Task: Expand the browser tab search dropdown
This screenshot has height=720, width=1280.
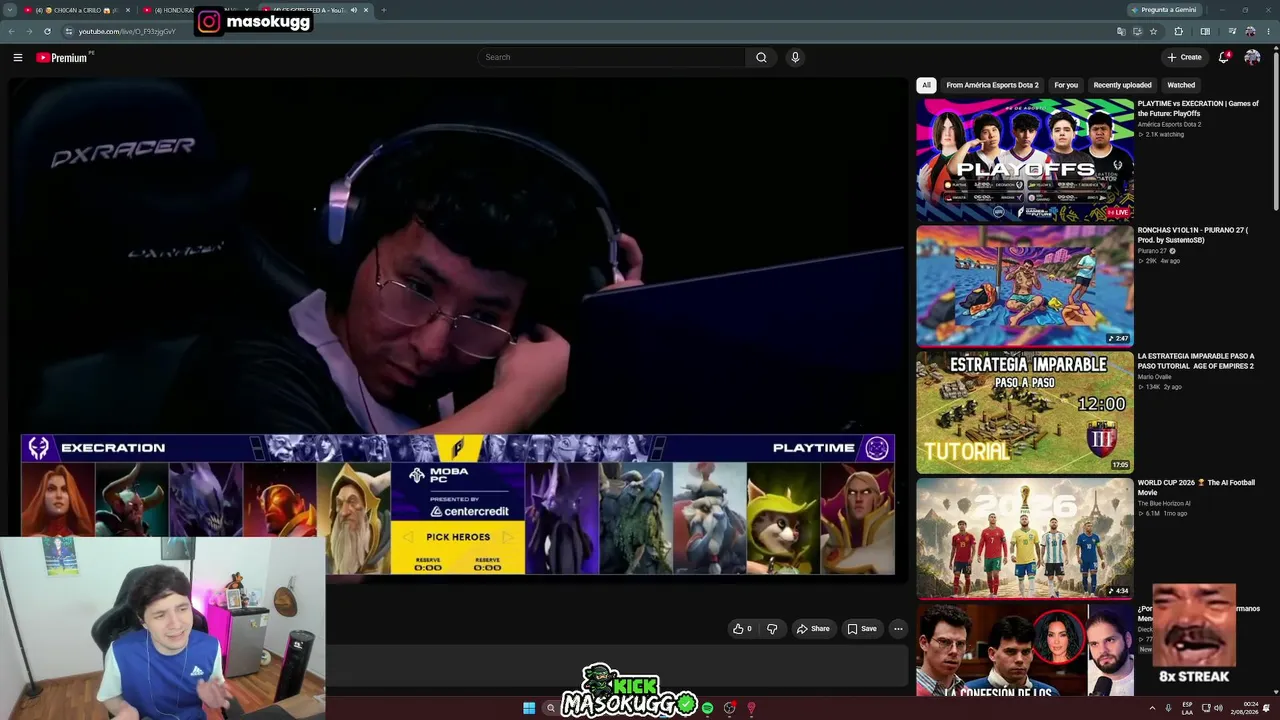Action: coord(10,10)
